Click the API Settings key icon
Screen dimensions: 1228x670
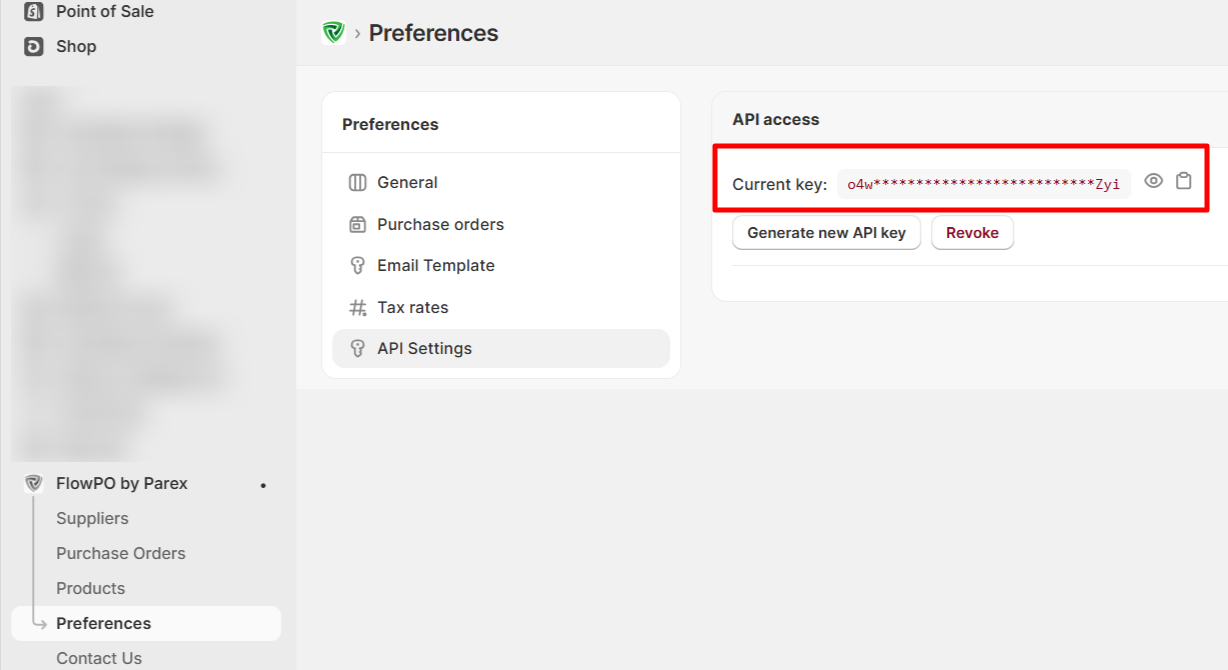(358, 349)
